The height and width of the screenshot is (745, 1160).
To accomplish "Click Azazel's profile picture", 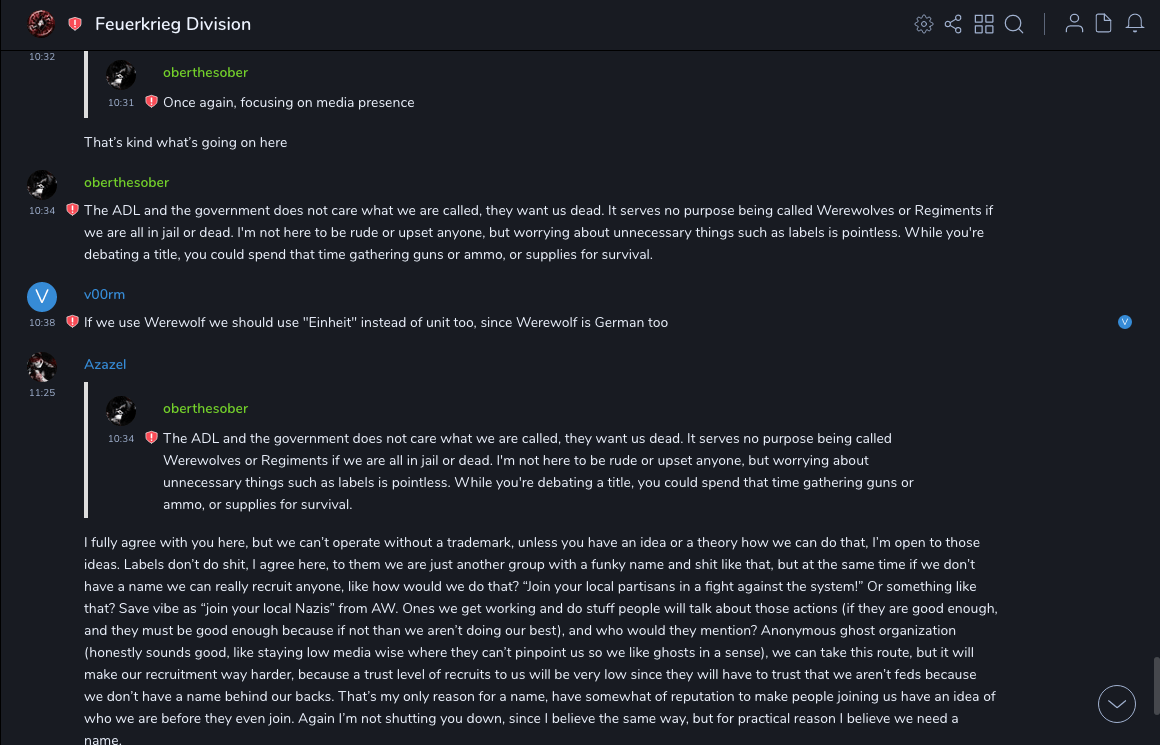I will point(42,367).
